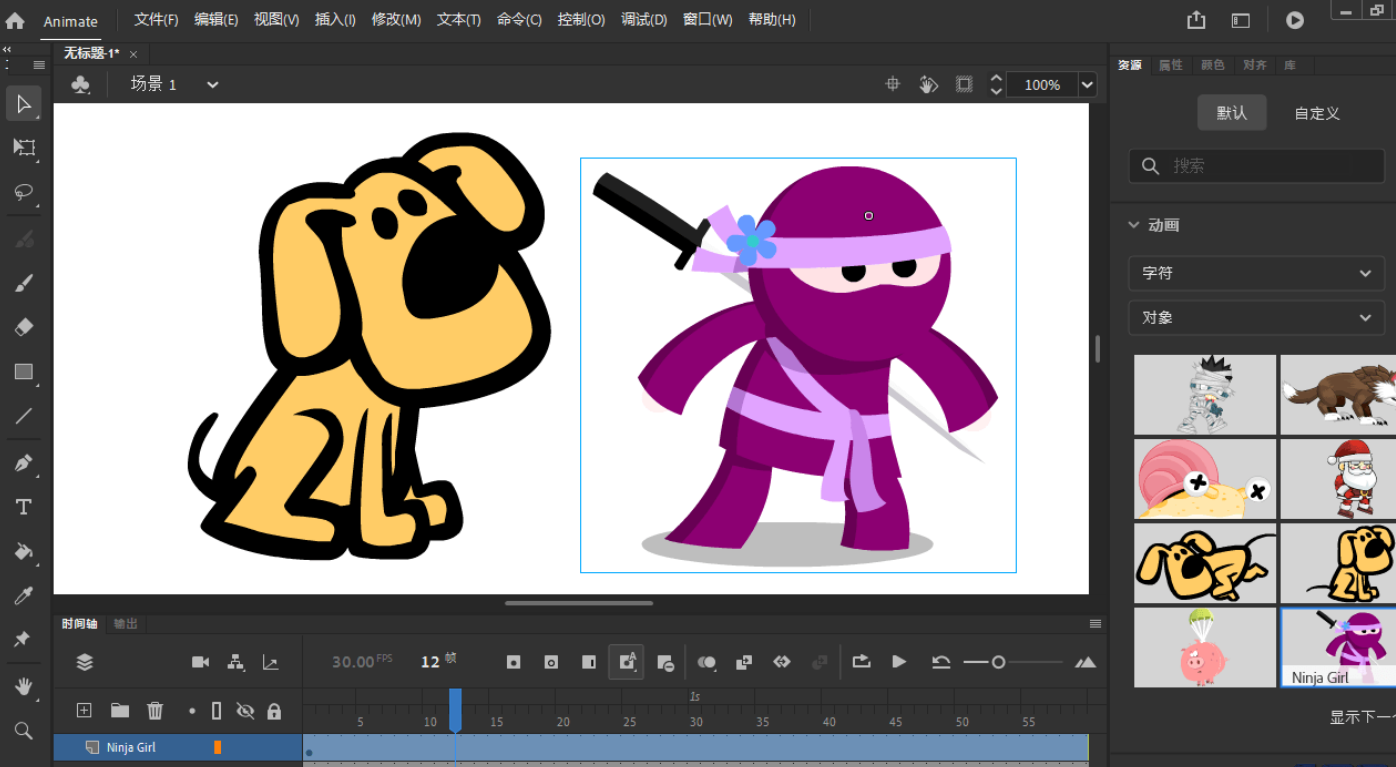Select the Lasso tool
Viewport: 1396px width, 767px height.
[24, 192]
